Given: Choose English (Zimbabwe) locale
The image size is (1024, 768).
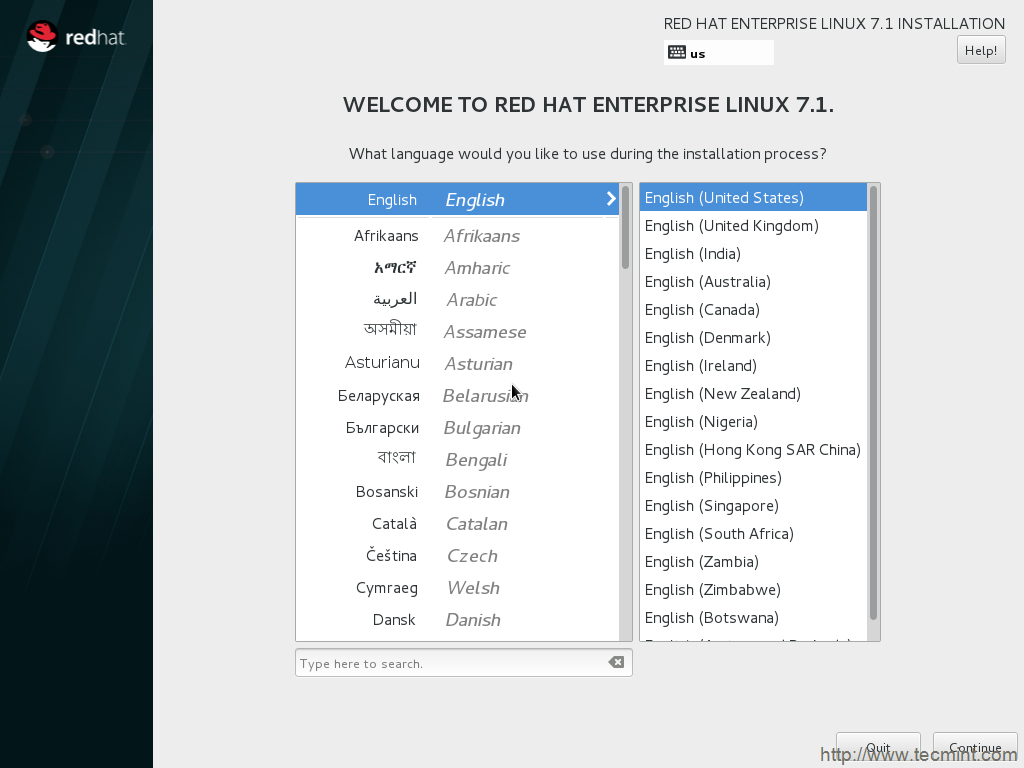Looking at the screenshot, I should coord(754,590).
